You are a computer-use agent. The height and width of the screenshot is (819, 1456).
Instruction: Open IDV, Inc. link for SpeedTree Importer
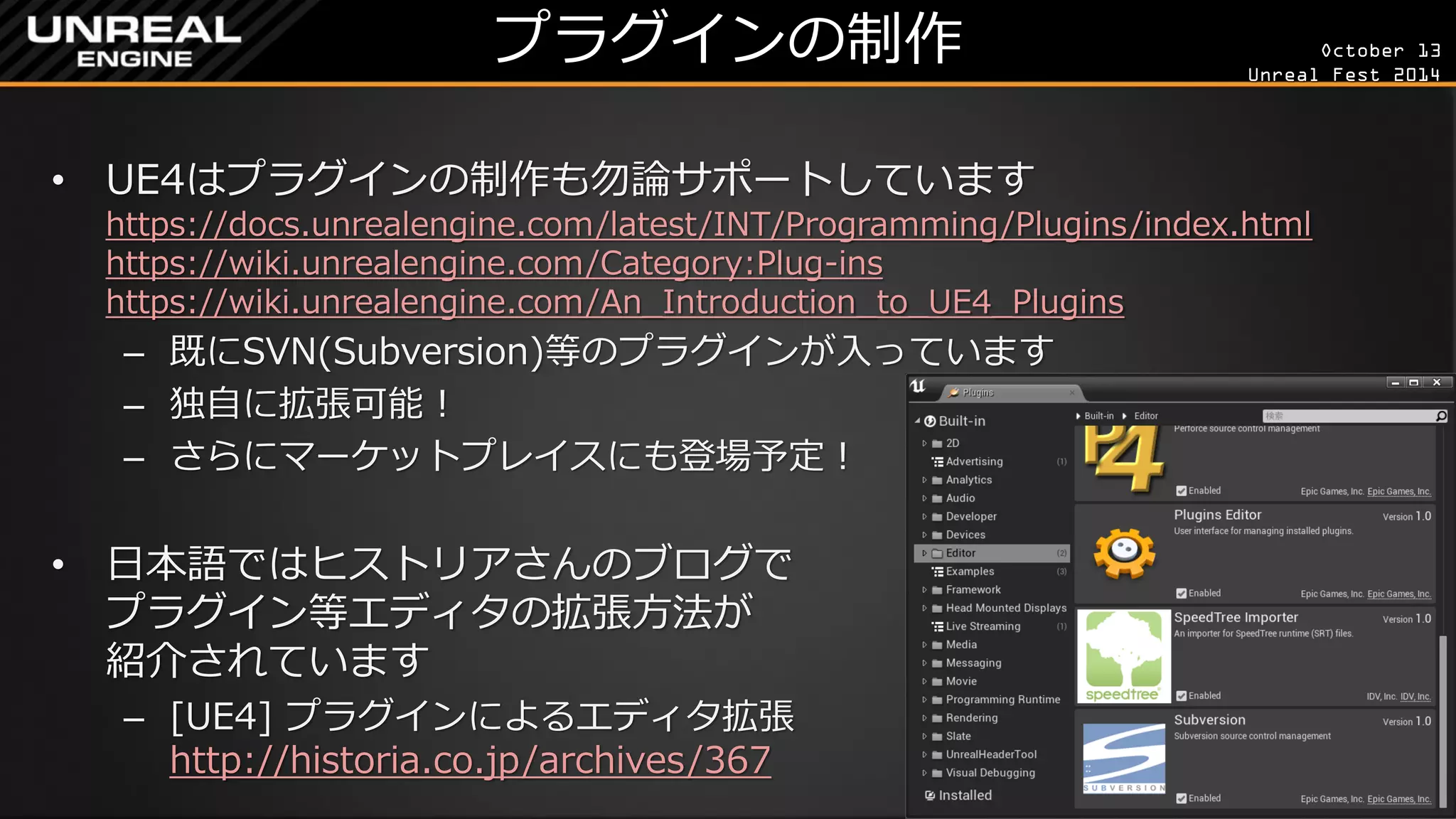tap(1415, 697)
